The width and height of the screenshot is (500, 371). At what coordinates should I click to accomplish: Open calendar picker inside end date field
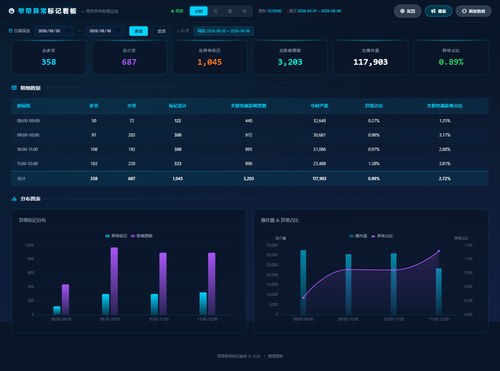[x=119, y=31]
